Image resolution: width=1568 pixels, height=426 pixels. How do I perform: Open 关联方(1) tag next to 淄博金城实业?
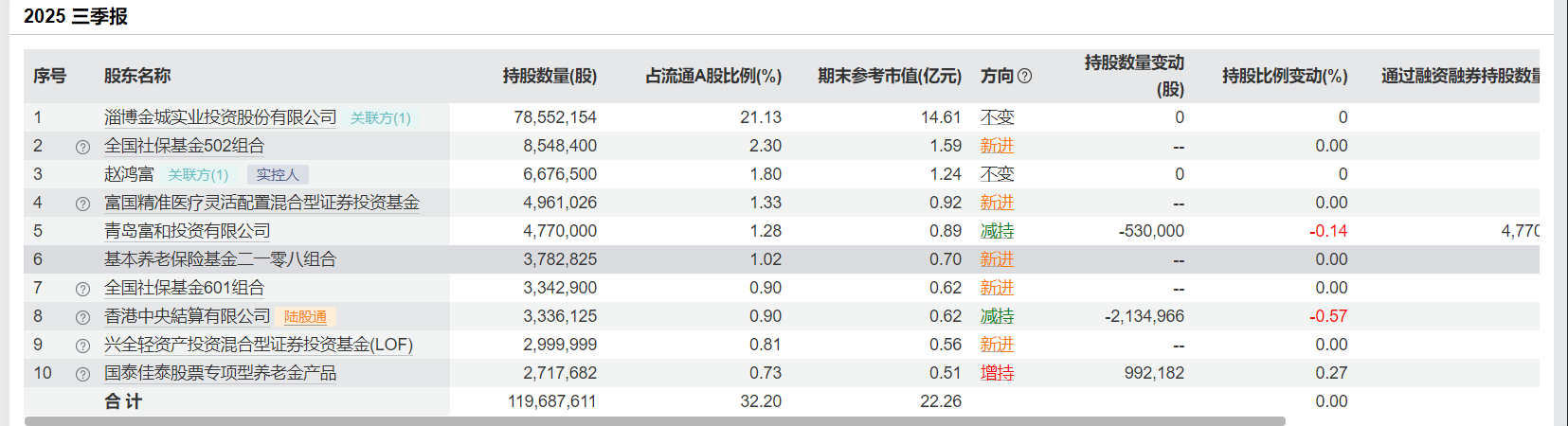[x=381, y=118]
